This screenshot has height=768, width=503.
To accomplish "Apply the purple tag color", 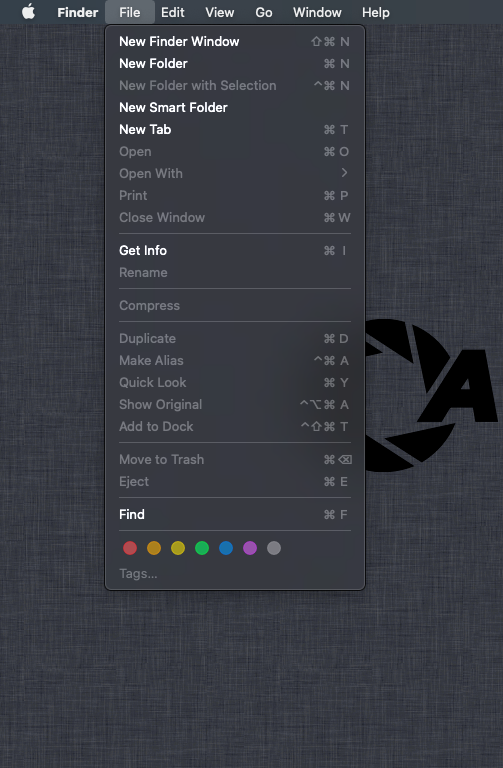I will [x=250, y=548].
